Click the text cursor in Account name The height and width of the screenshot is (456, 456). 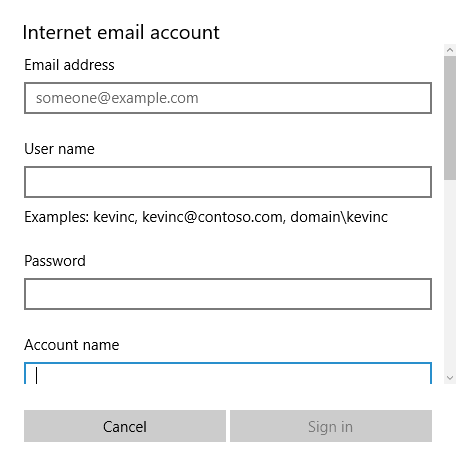coord(37,375)
